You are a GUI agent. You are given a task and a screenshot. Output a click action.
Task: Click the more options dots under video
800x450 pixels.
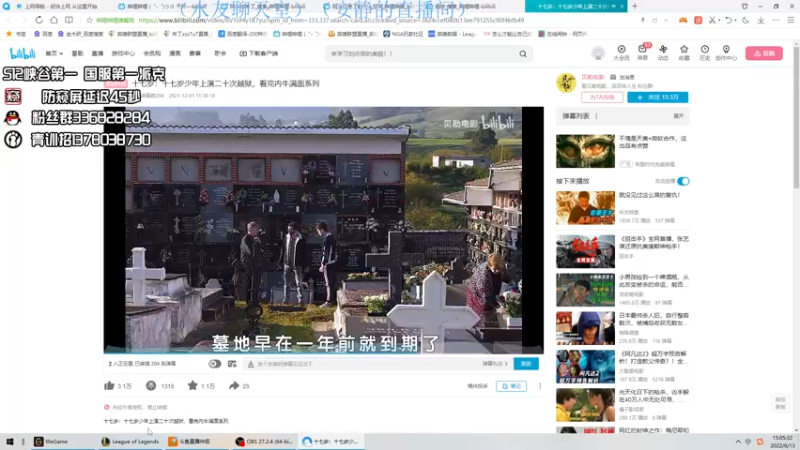point(540,386)
